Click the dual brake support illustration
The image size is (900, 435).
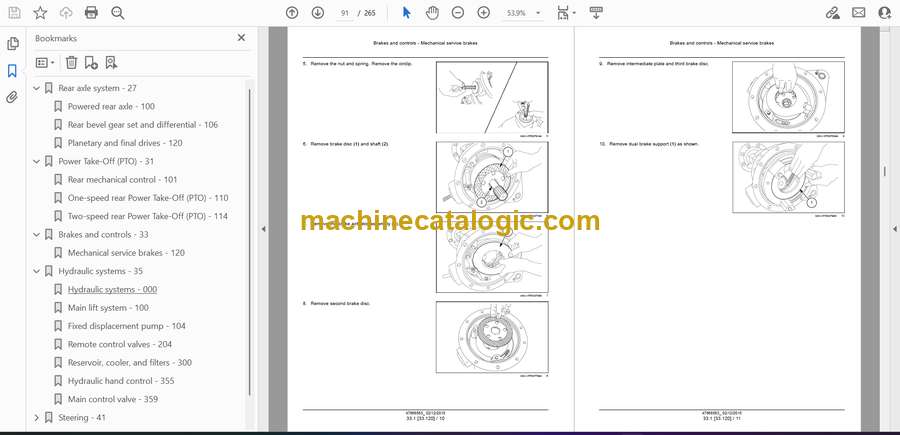[788, 177]
